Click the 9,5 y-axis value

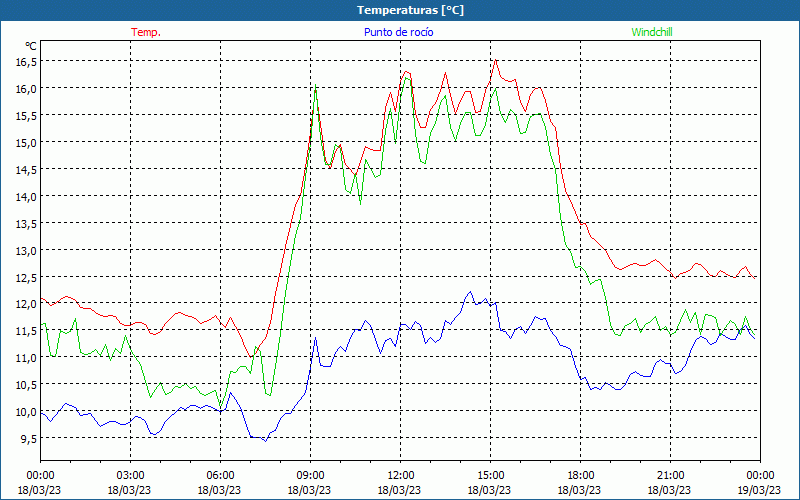coord(28,439)
